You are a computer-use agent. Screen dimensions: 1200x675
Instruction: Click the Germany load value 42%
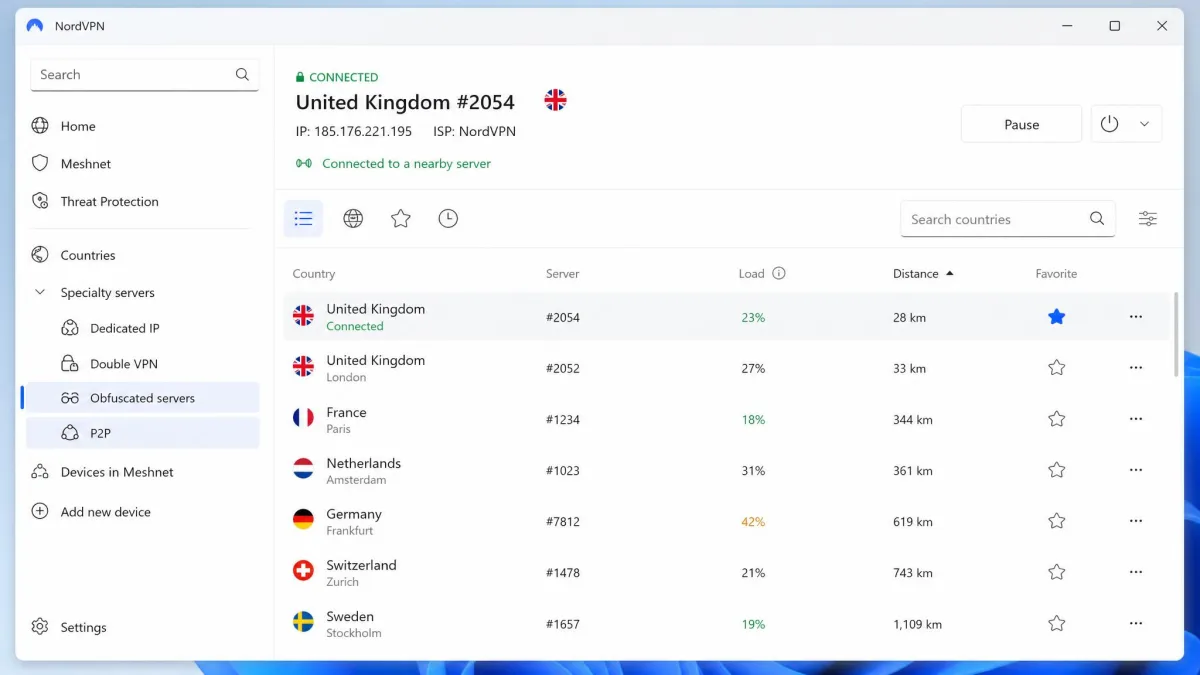pyautogui.click(x=753, y=522)
